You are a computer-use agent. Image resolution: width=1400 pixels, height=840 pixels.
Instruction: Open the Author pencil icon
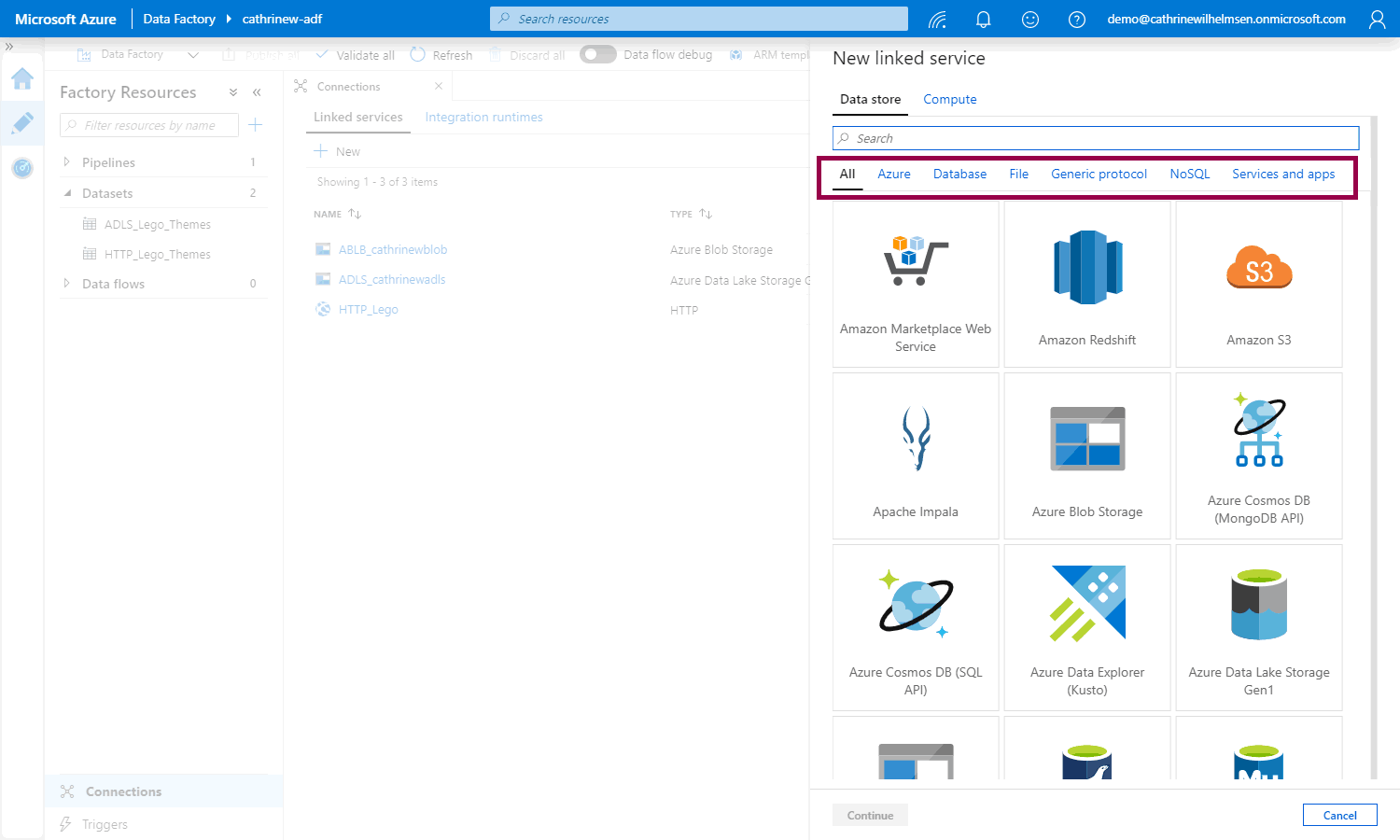point(22,123)
